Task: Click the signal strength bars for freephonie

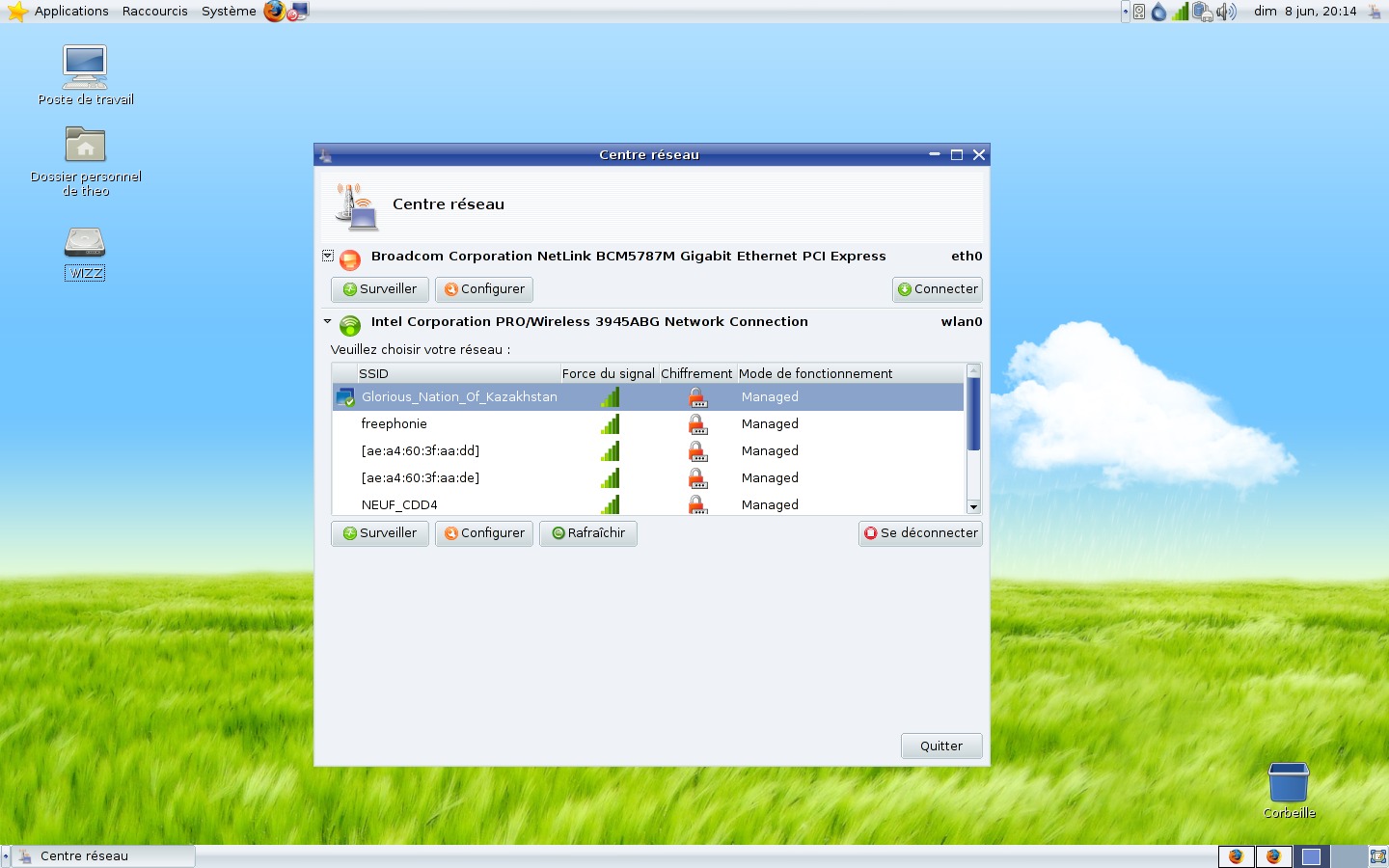Action: click(x=610, y=423)
